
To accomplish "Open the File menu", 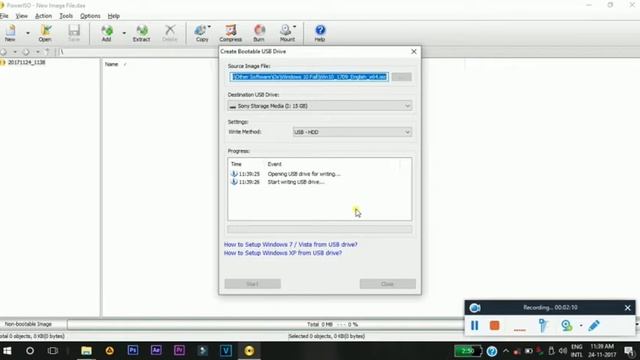I will [x=4, y=16].
